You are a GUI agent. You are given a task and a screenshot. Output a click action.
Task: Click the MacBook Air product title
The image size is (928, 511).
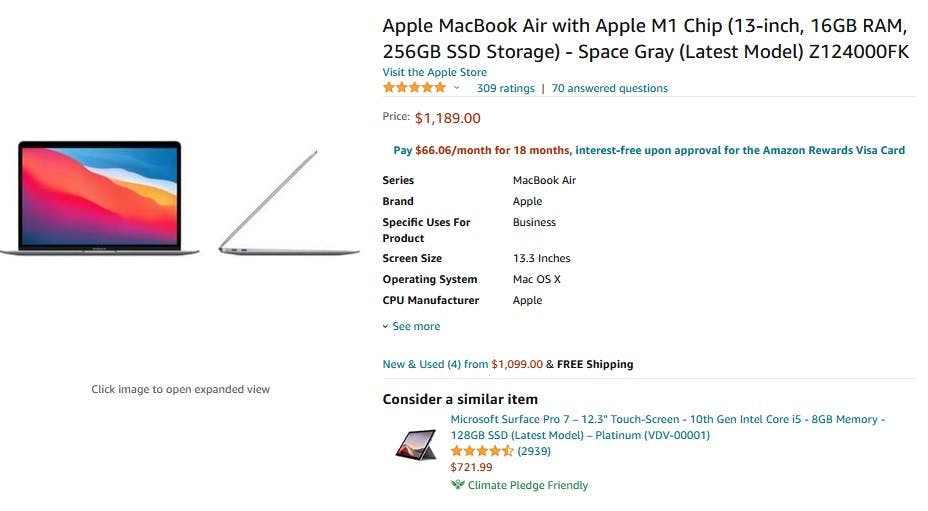(x=645, y=38)
